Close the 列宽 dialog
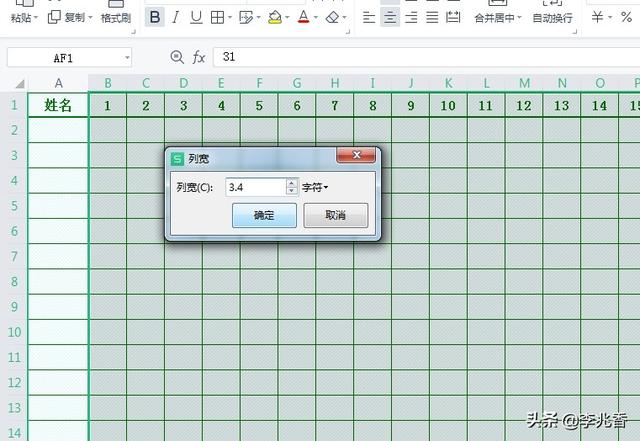 coord(356,155)
